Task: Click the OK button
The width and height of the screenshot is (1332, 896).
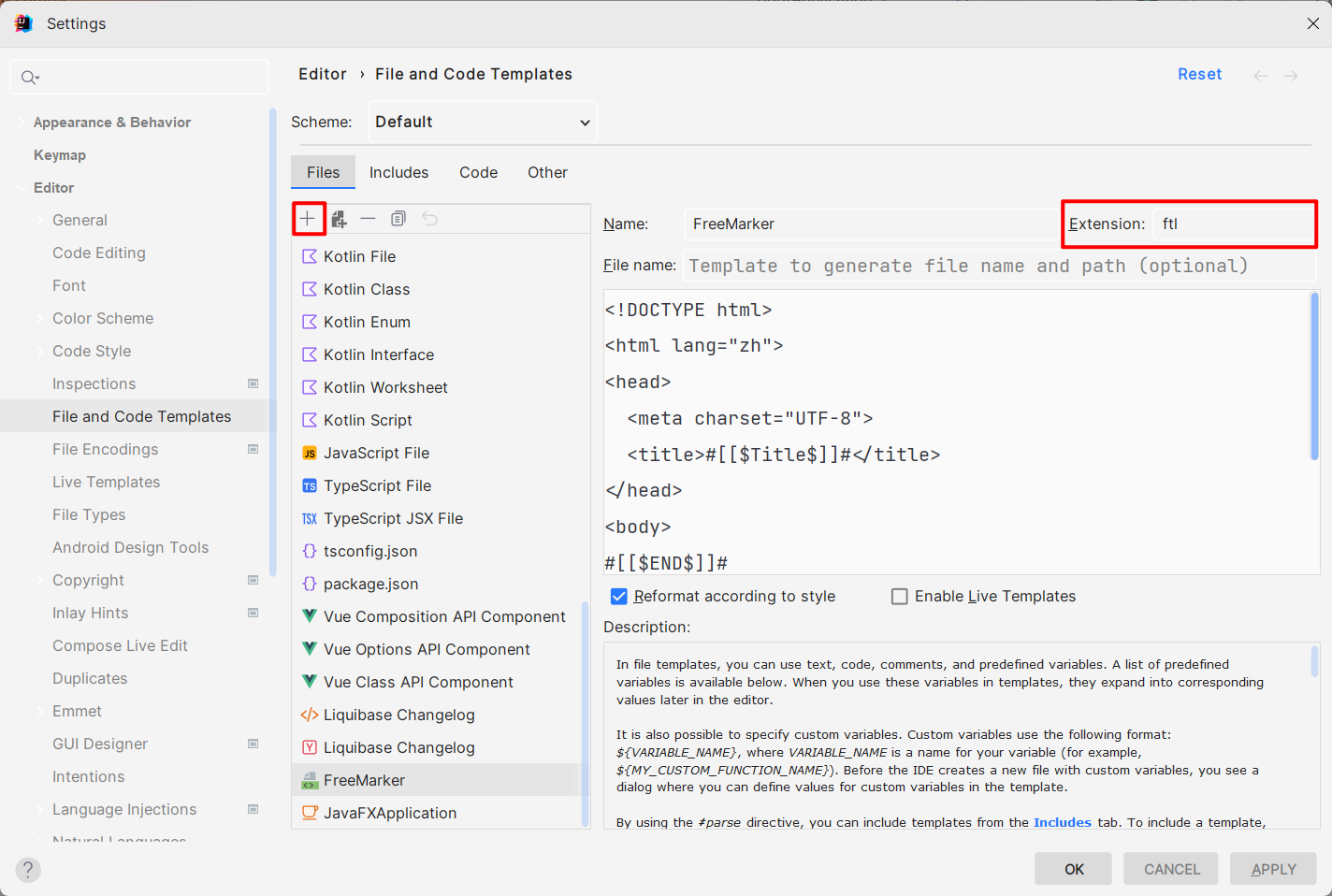Action: [1073, 869]
